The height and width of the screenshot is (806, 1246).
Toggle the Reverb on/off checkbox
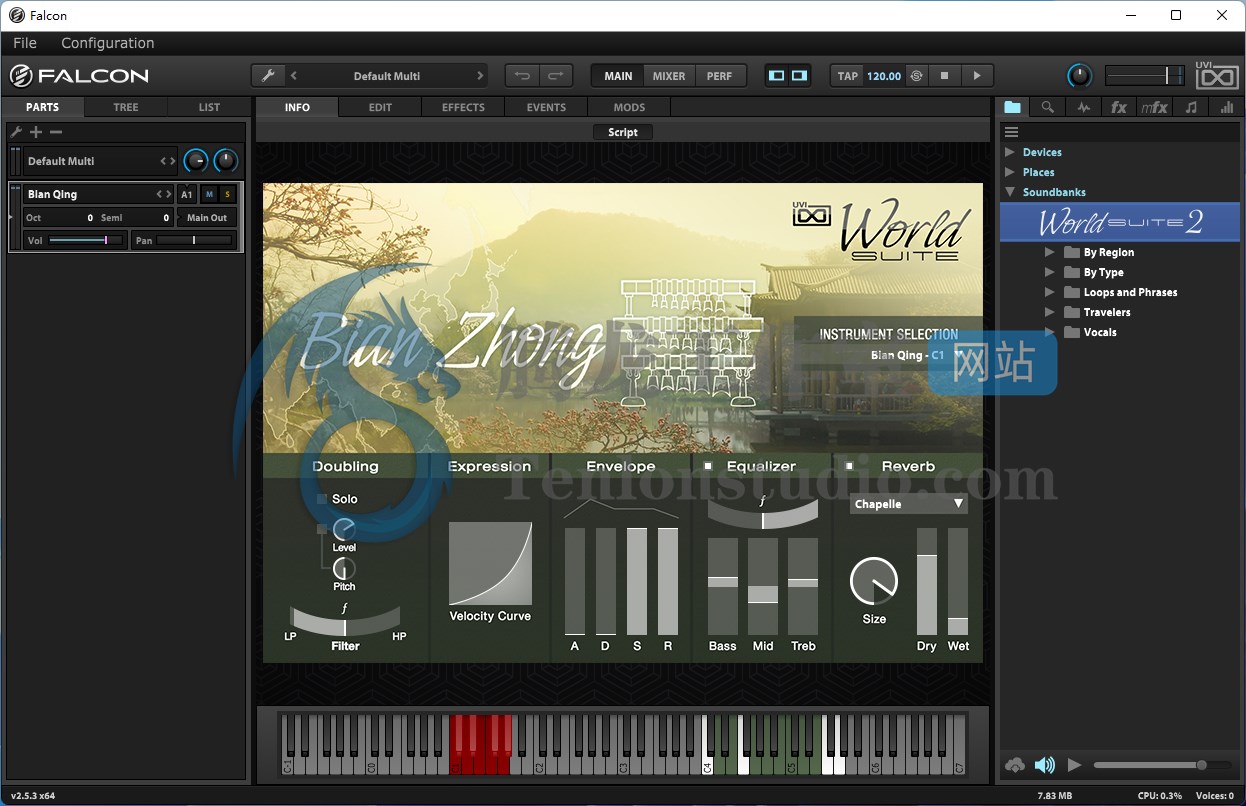[849, 466]
